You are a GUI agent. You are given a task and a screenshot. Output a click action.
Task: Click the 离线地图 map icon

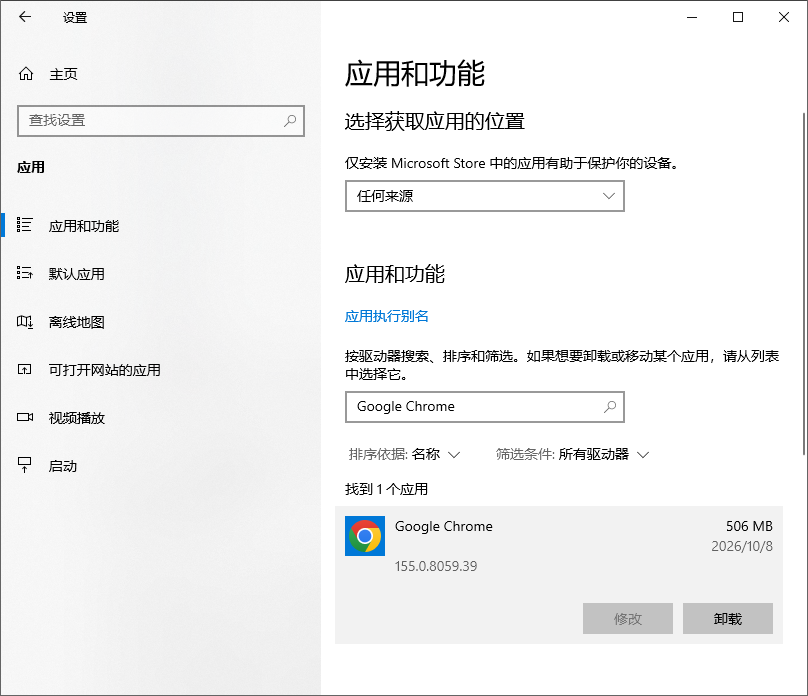24,322
